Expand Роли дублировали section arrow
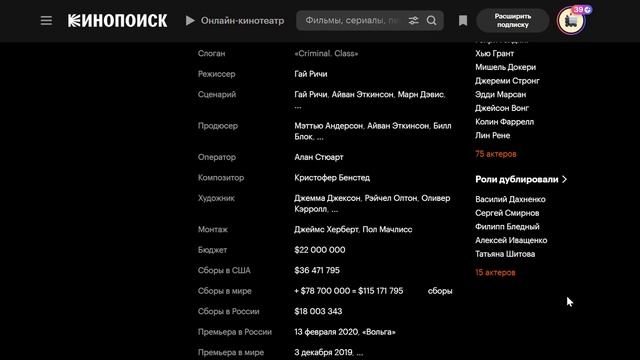The width and height of the screenshot is (640, 360). [564, 179]
